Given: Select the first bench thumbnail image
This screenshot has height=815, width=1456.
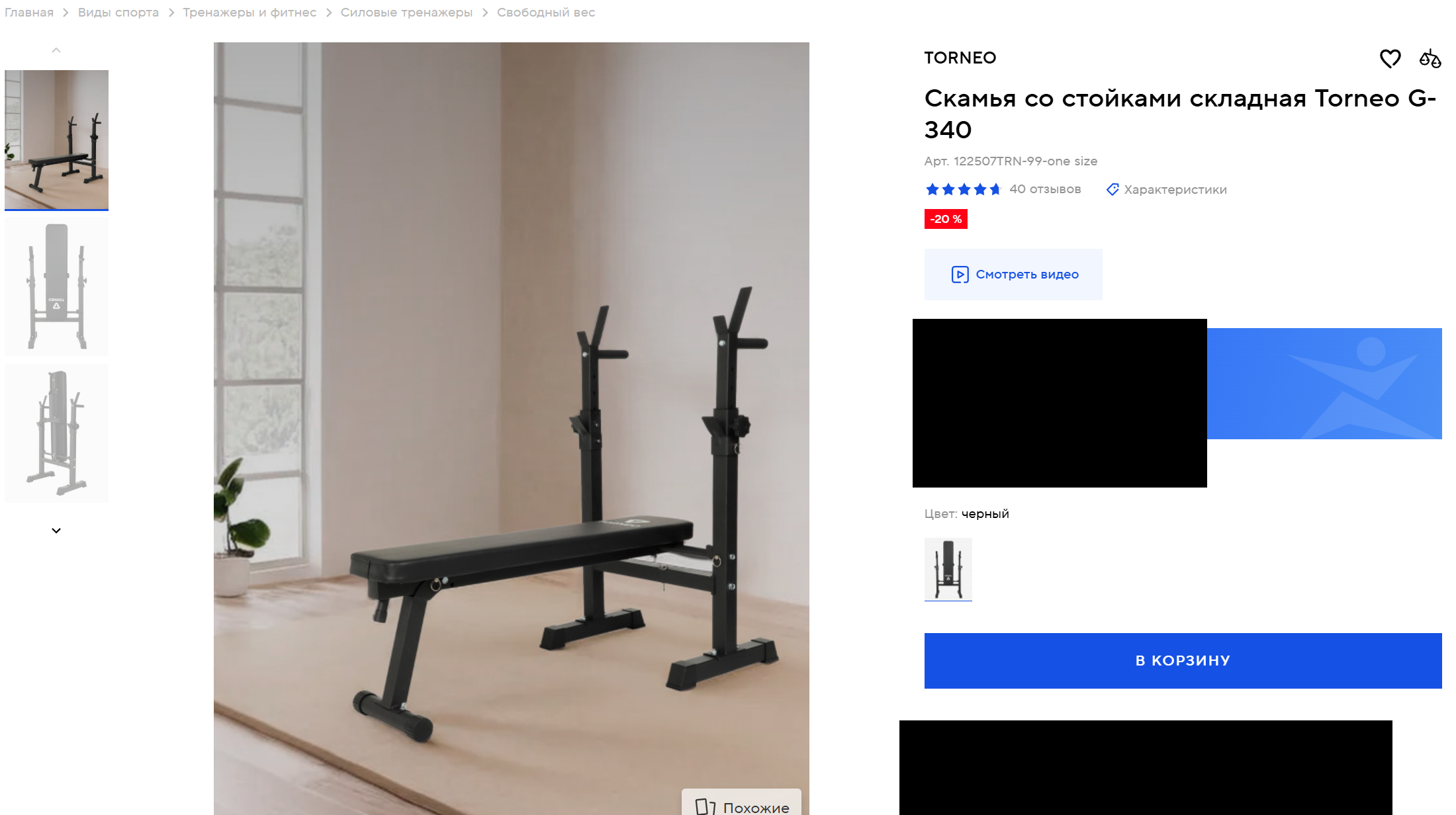Looking at the screenshot, I should click(x=56, y=140).
